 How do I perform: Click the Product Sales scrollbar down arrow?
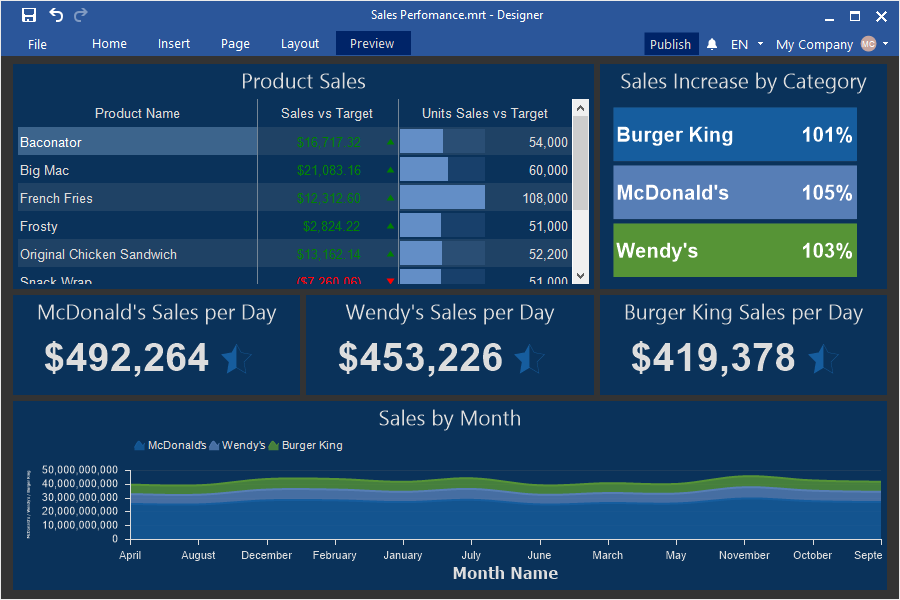pyautogui.click(x=580, y=276)
